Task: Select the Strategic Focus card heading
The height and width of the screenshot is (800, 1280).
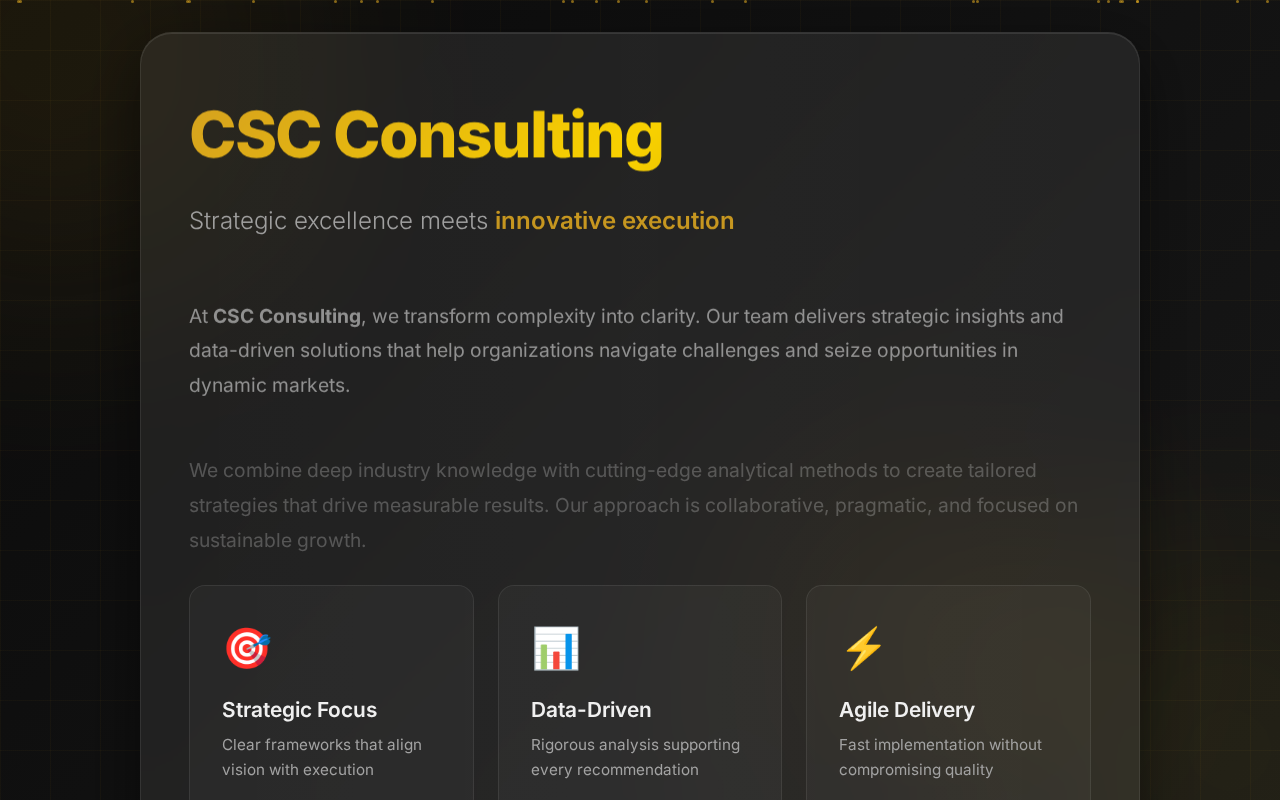Action: [x=299, y=710]
